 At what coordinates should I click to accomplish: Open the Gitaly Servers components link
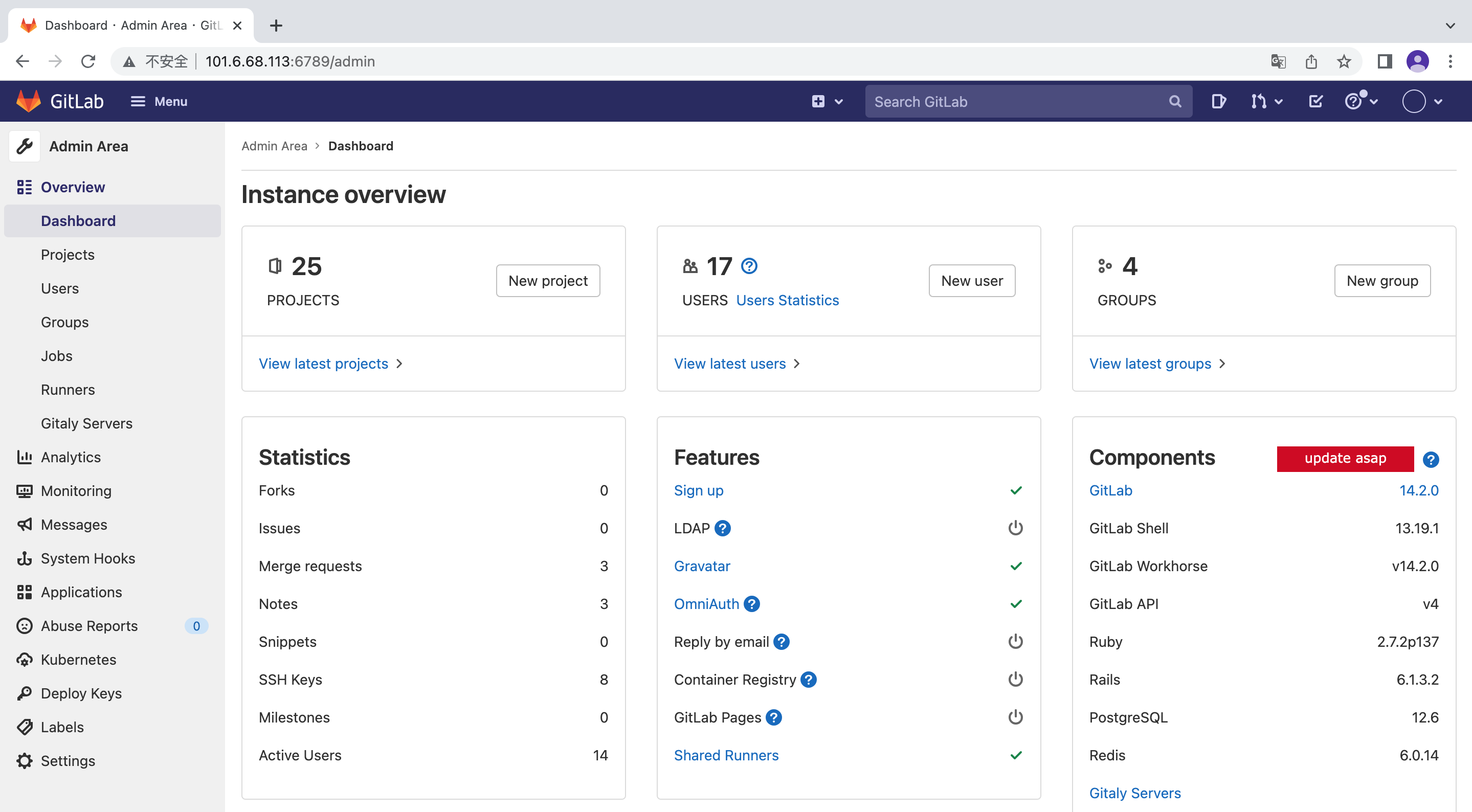1134,793
